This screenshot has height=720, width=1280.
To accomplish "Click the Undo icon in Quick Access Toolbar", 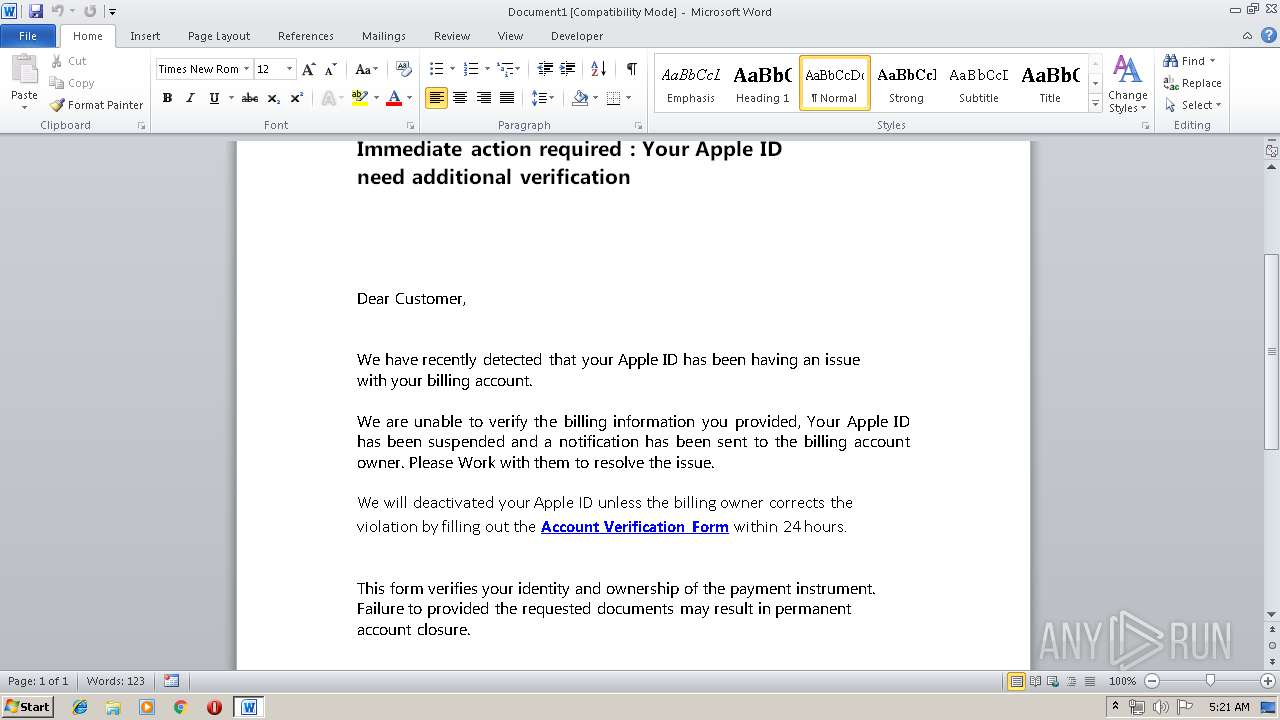I will click(58, 11).
